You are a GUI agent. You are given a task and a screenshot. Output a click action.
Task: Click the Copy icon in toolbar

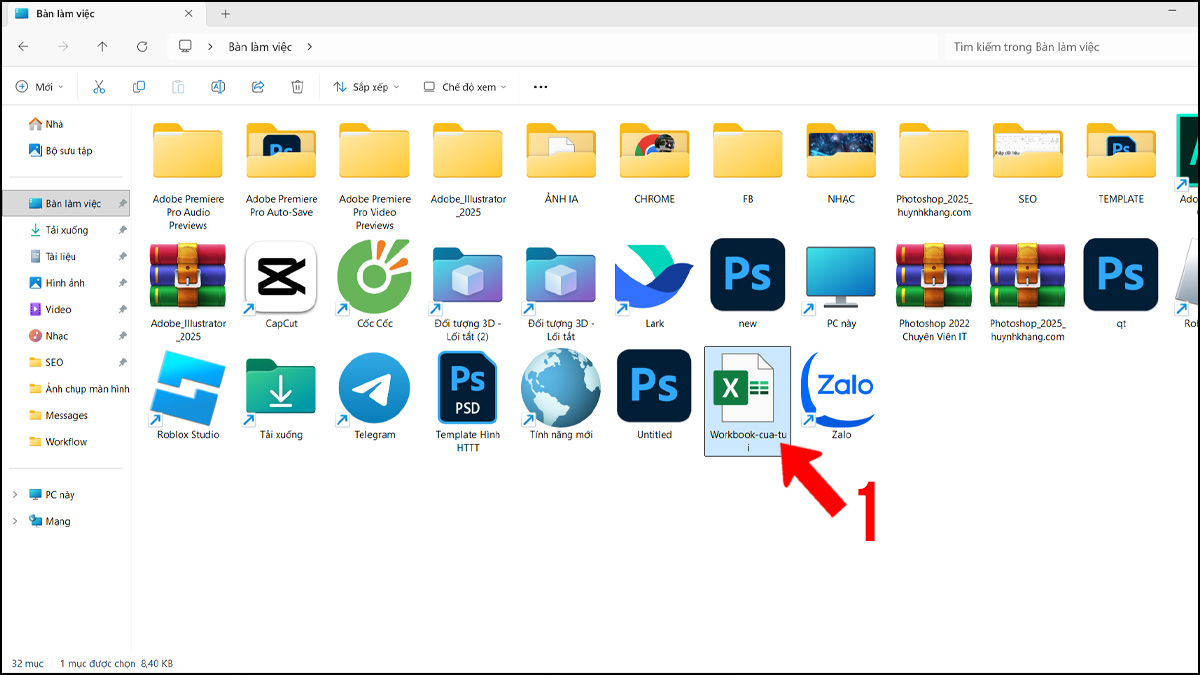tap(139, 87)
